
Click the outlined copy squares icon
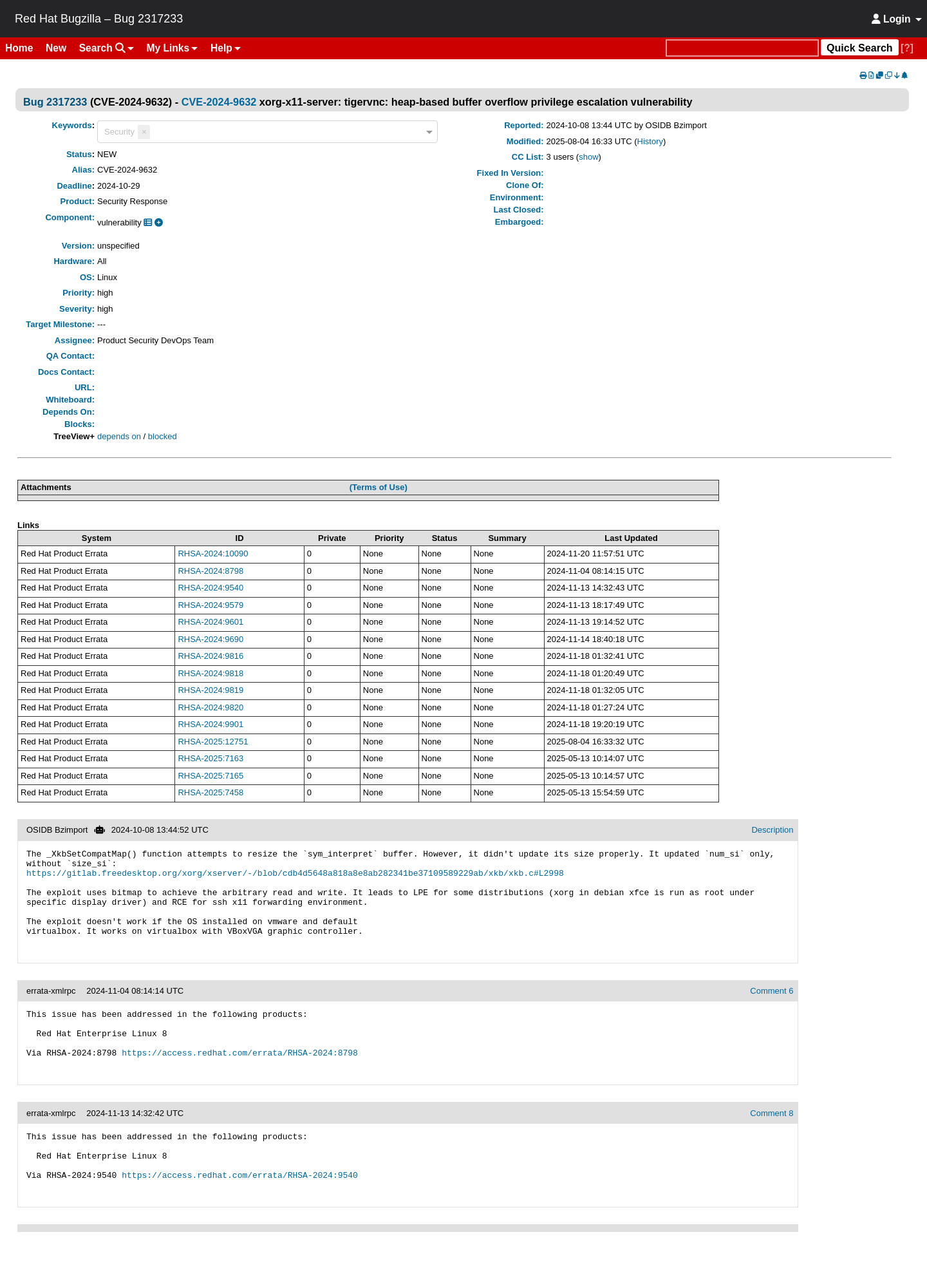888,75
